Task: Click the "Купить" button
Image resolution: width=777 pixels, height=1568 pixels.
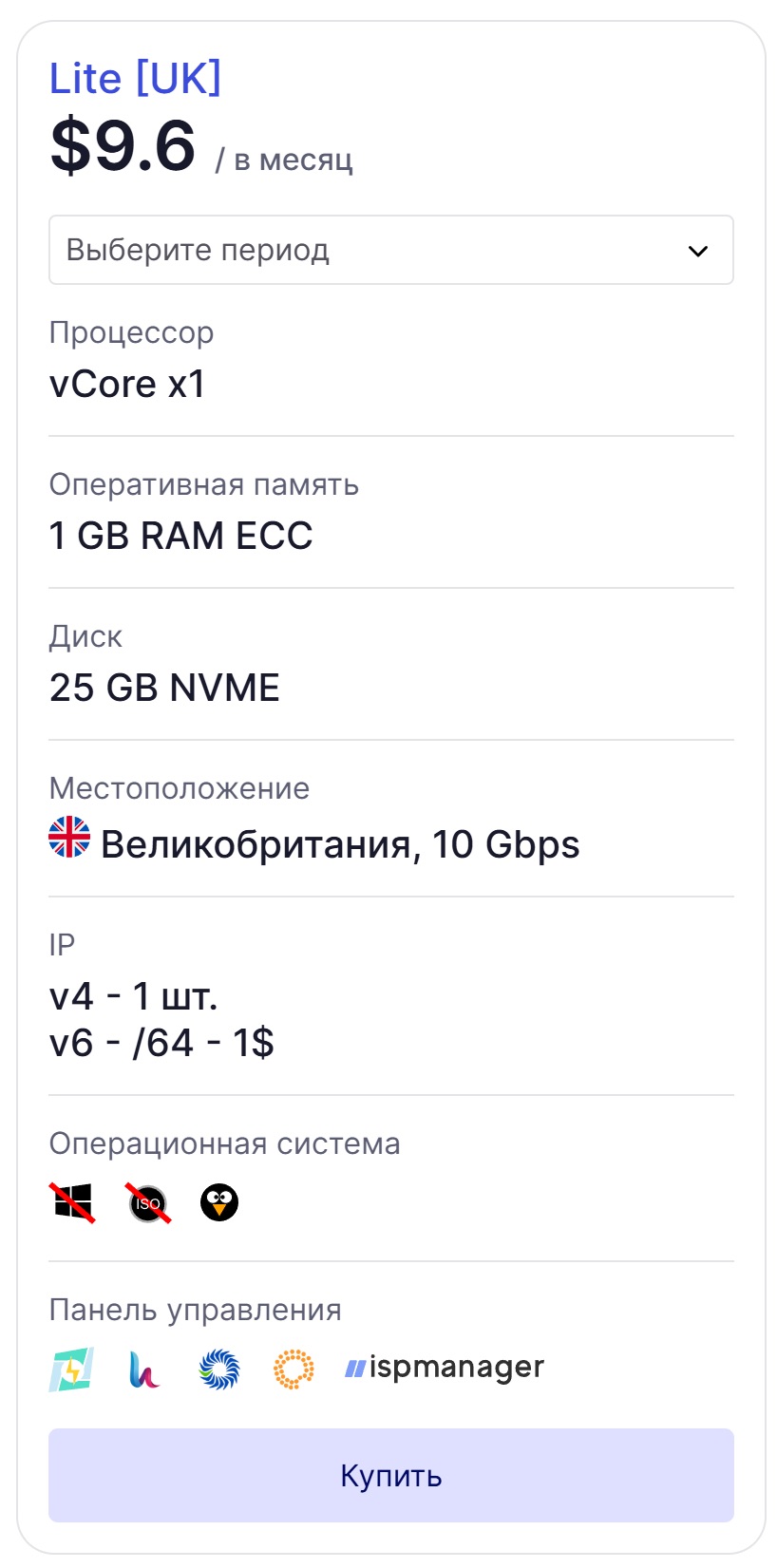Action: (390, 1475)
